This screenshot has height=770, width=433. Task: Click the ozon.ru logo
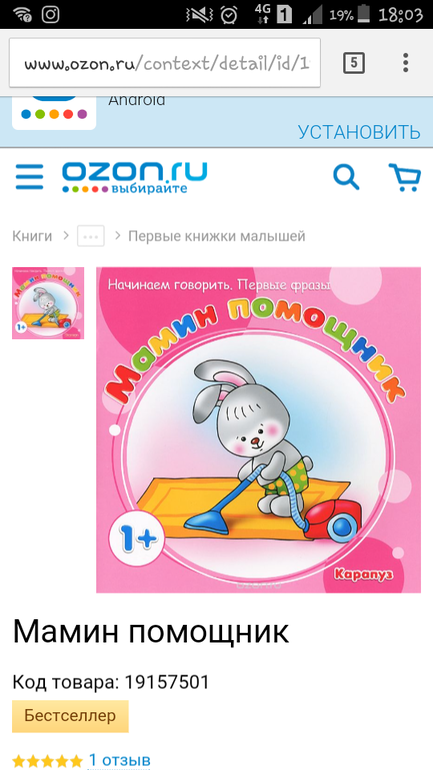tap(134, 177)
